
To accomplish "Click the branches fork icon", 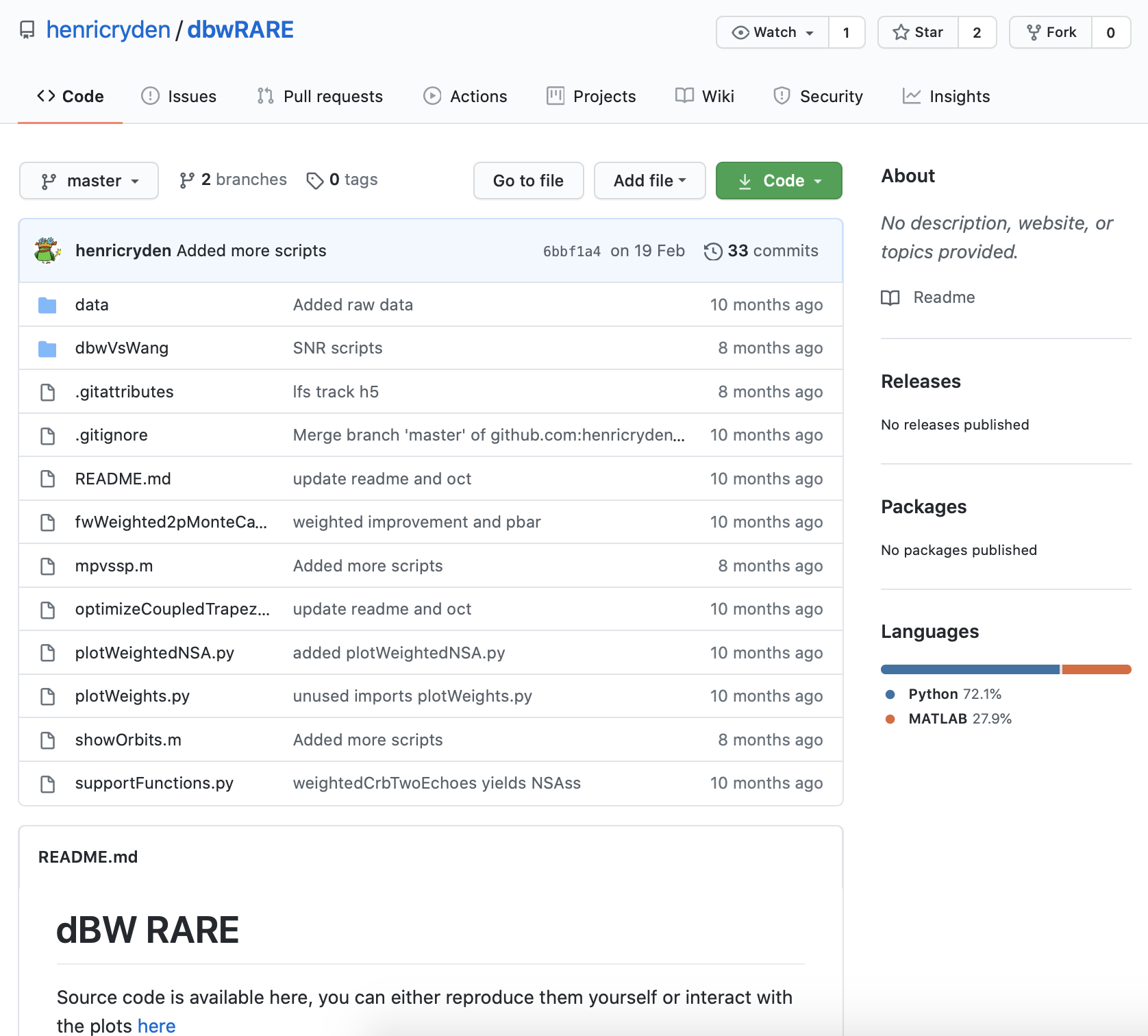I will [186, 180].
